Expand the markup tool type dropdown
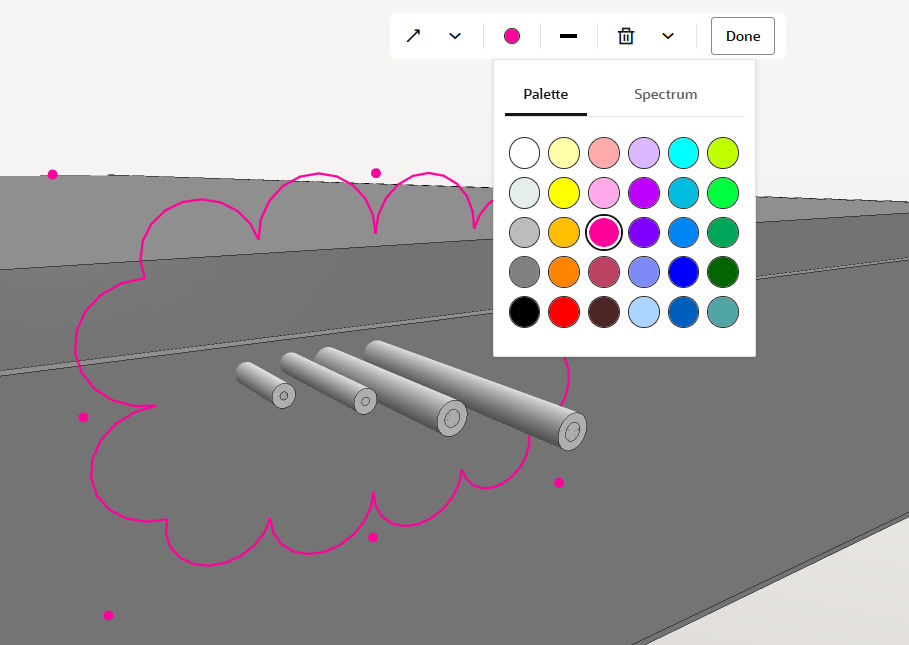 tap(455, 36)
